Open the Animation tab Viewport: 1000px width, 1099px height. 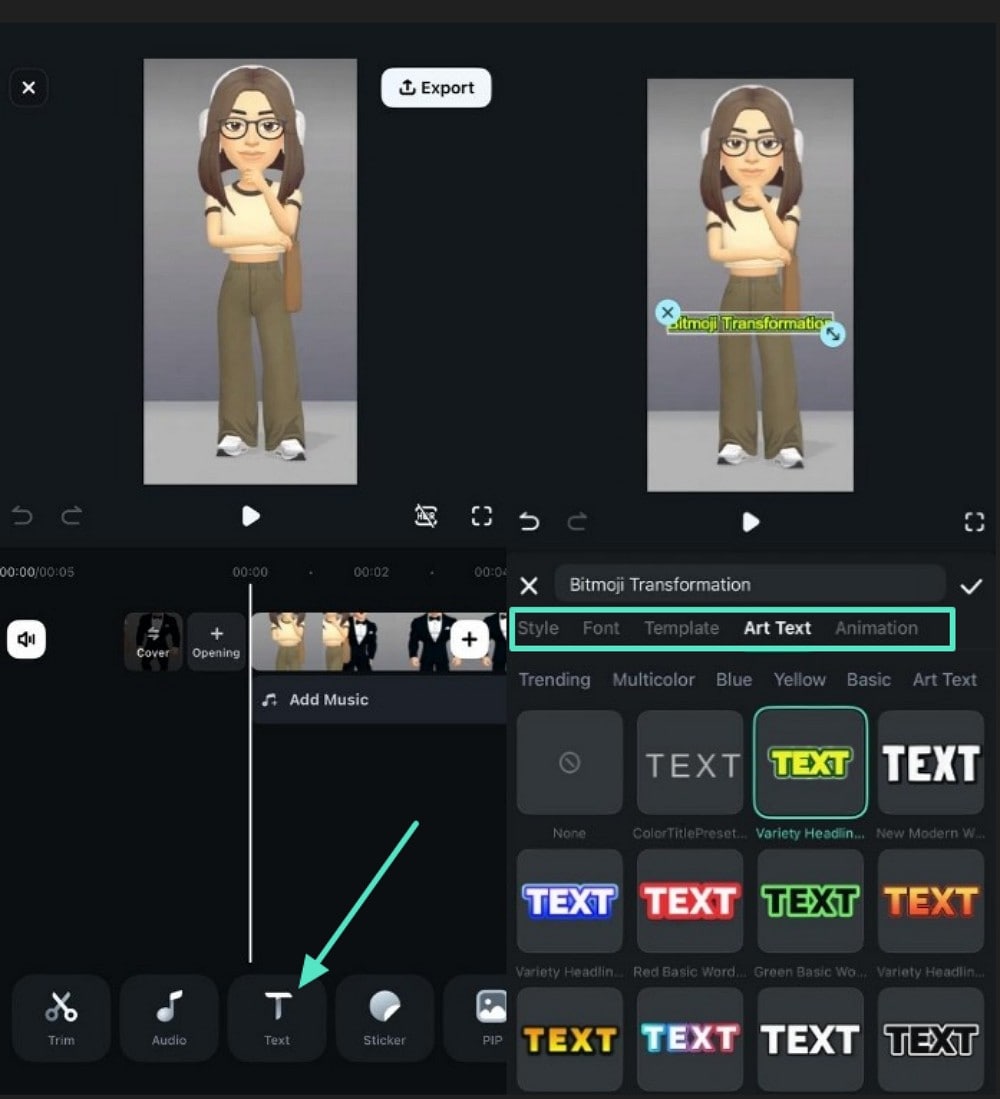(877, 628)
